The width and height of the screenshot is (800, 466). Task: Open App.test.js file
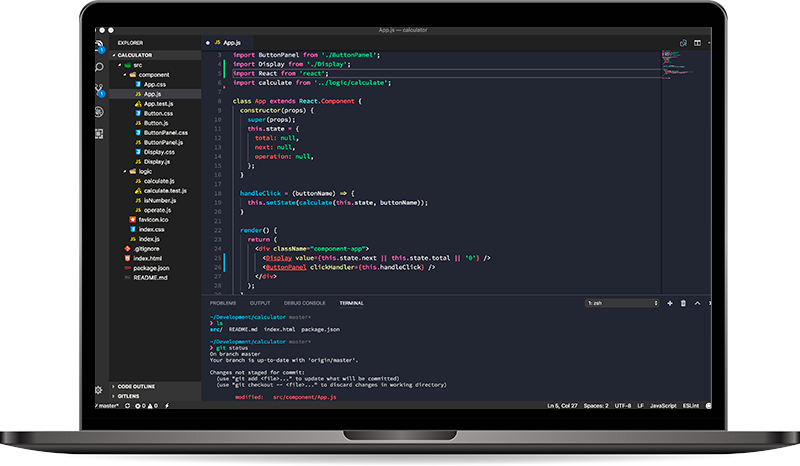click(x=155, y=104)
